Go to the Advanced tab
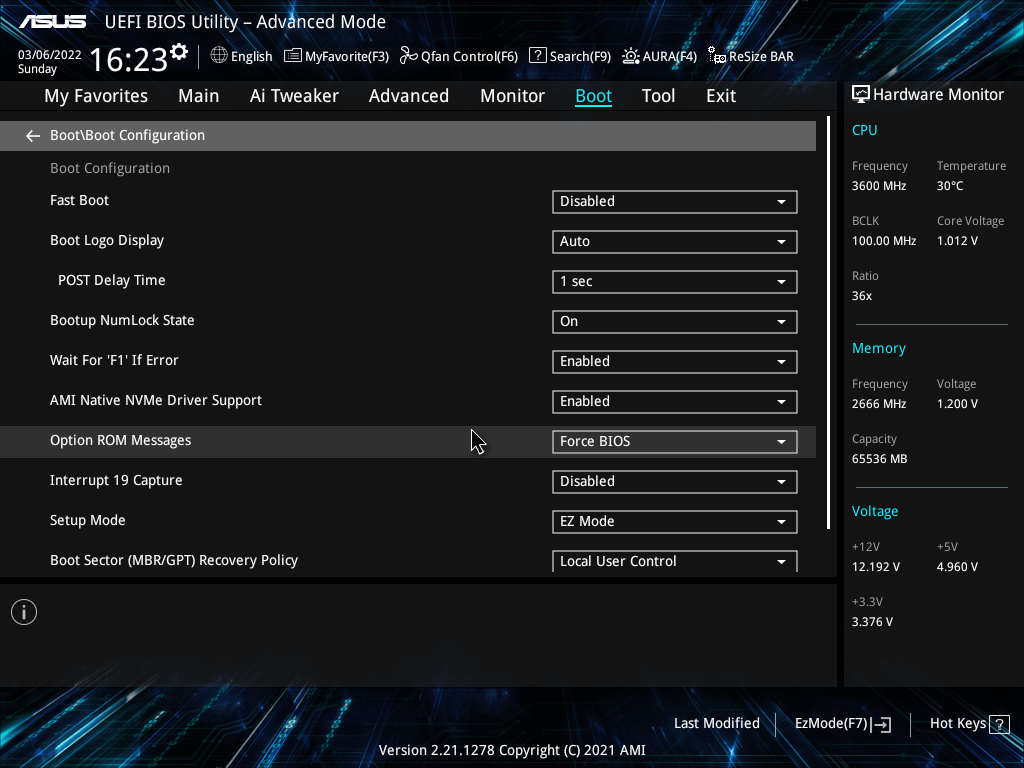 [x=409, y=96]
